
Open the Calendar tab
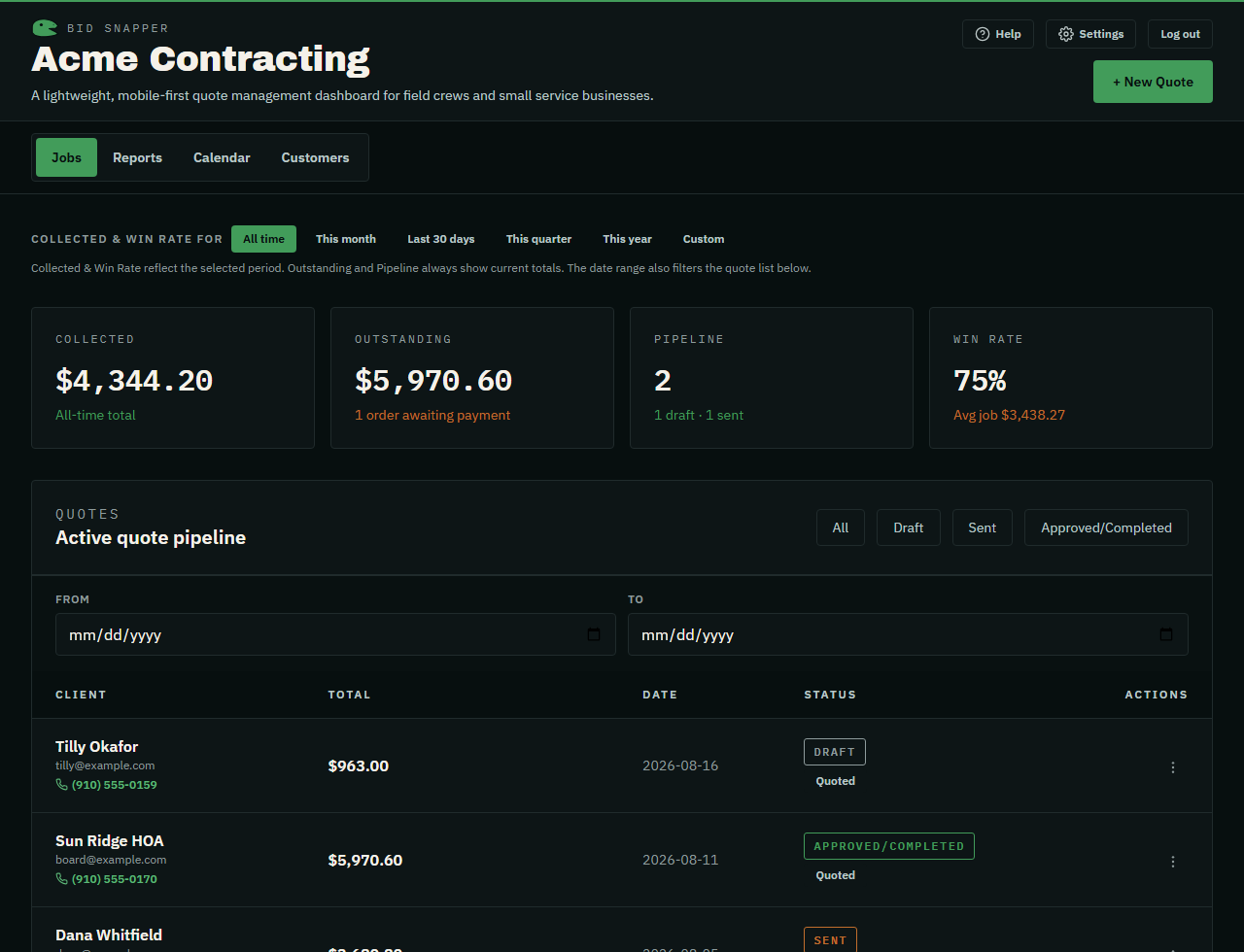222,157
